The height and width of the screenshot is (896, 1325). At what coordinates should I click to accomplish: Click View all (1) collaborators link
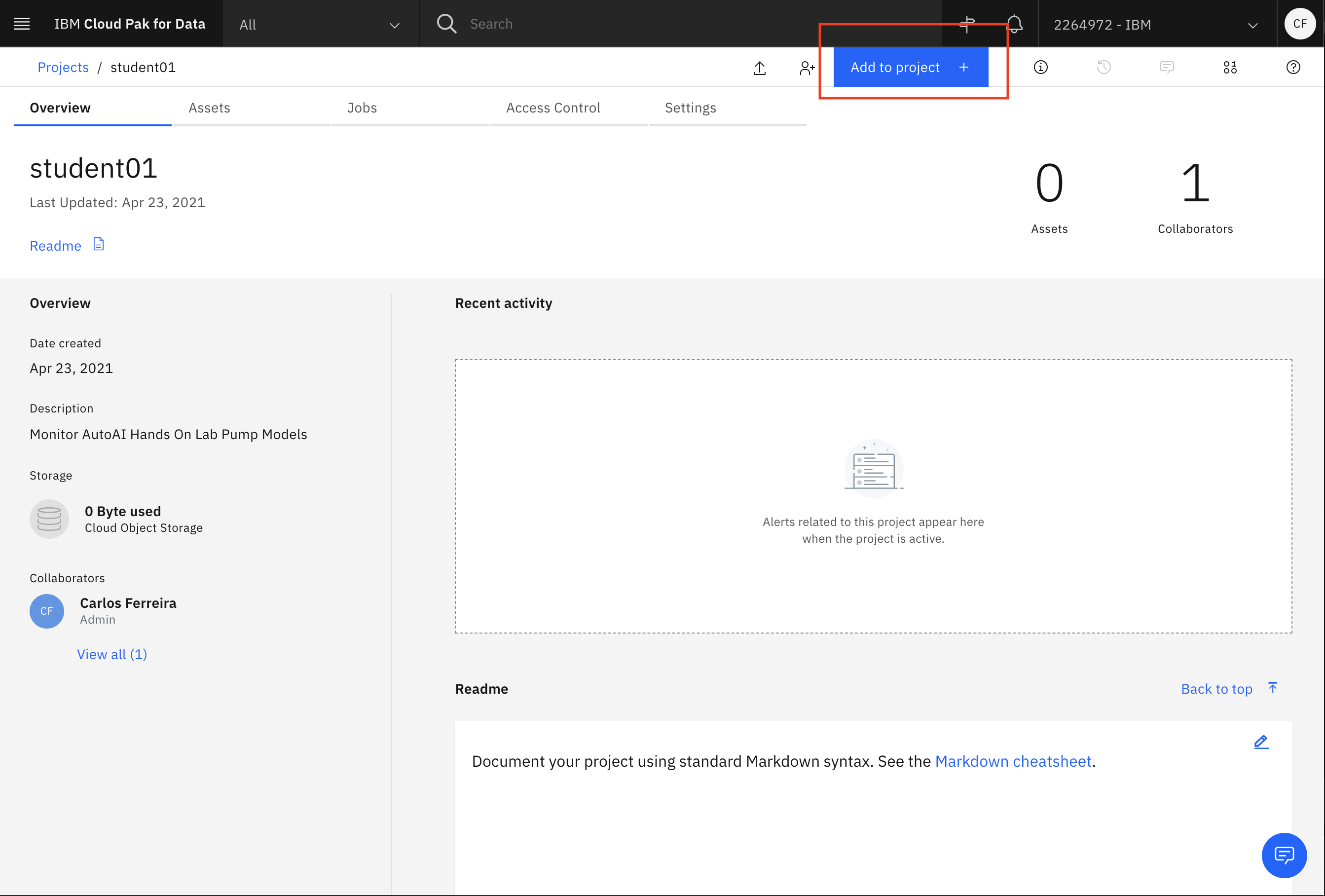coord(112,654)
